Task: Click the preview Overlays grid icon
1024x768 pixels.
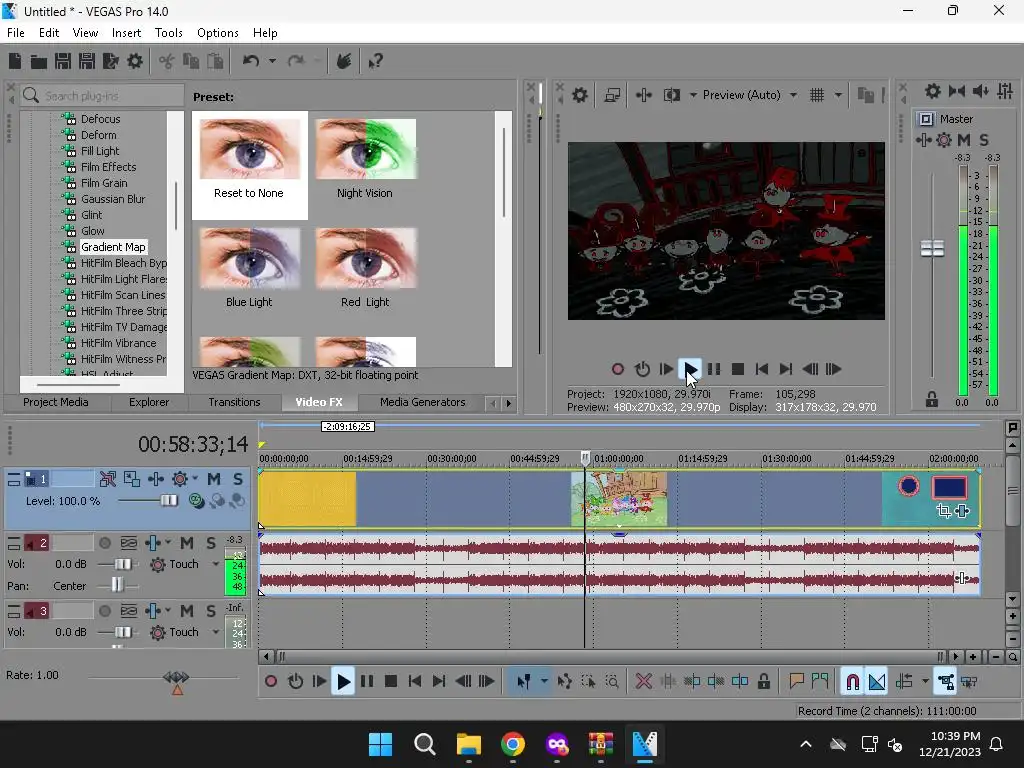Action: pyautogui.click(x=817, y=95)
